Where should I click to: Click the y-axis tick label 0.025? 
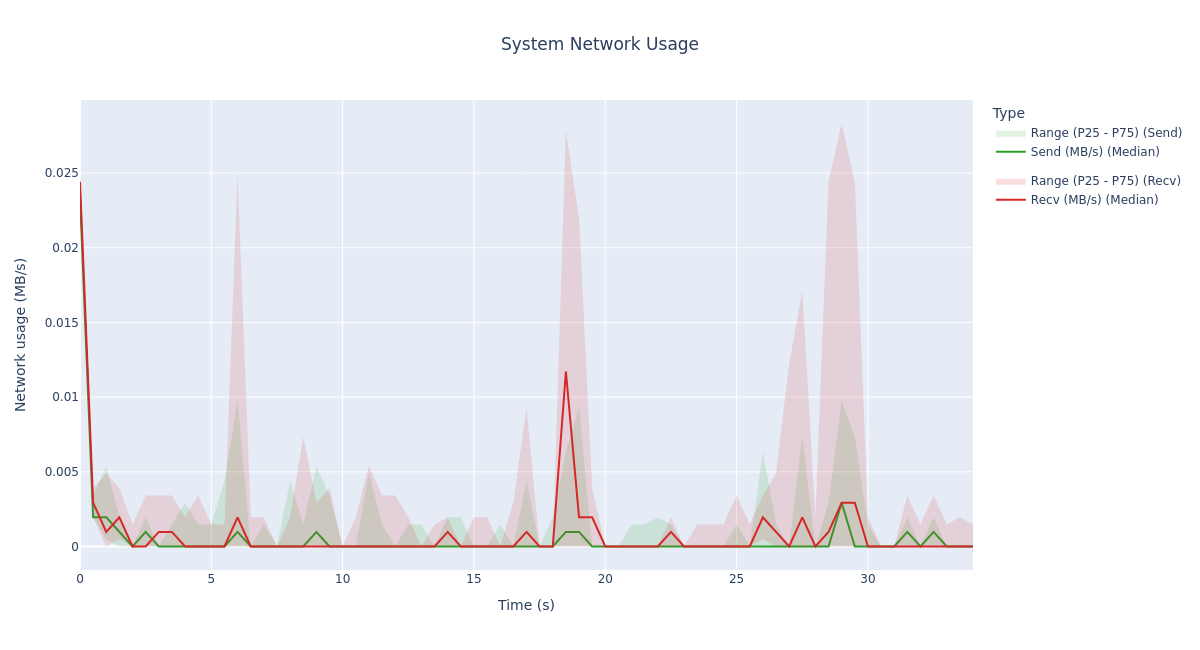(61, 173)
